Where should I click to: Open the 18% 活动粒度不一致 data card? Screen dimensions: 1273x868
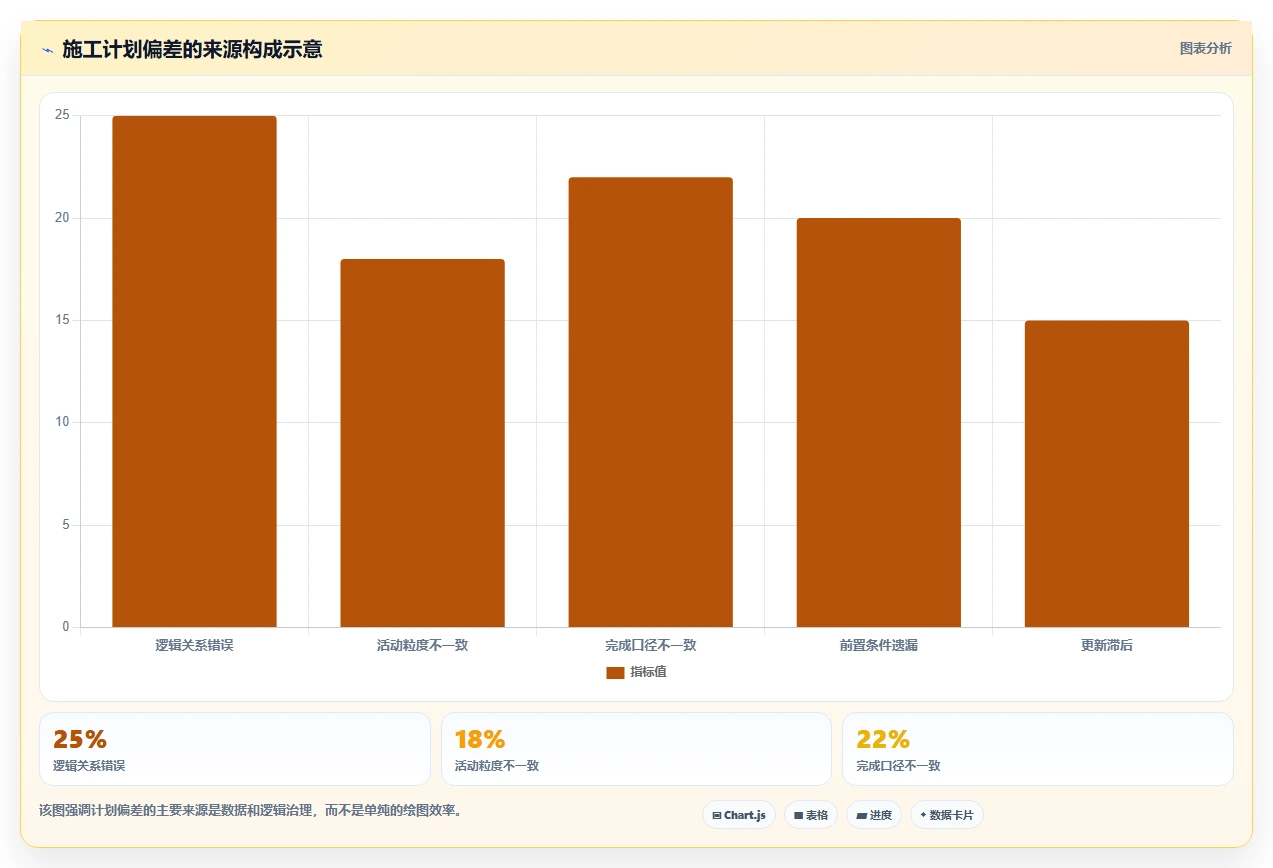coord(636,749)
